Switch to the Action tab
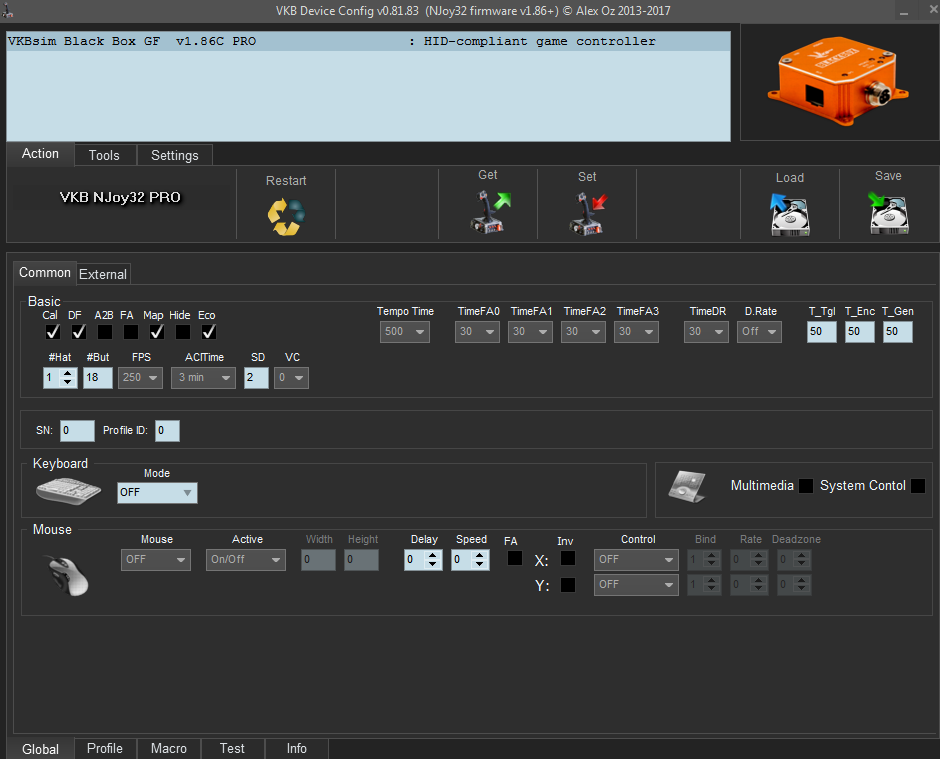Image resolution: width=940 pixels, height=759 pixels. coord(40,153)
